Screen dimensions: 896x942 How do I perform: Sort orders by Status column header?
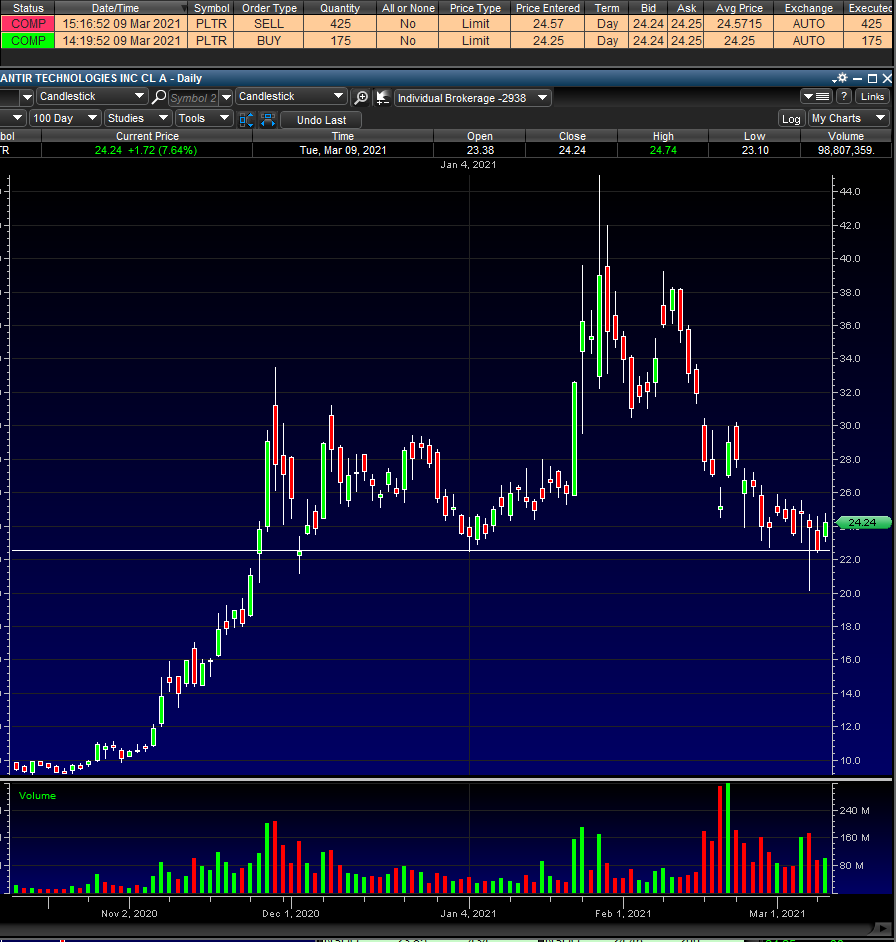28,8
